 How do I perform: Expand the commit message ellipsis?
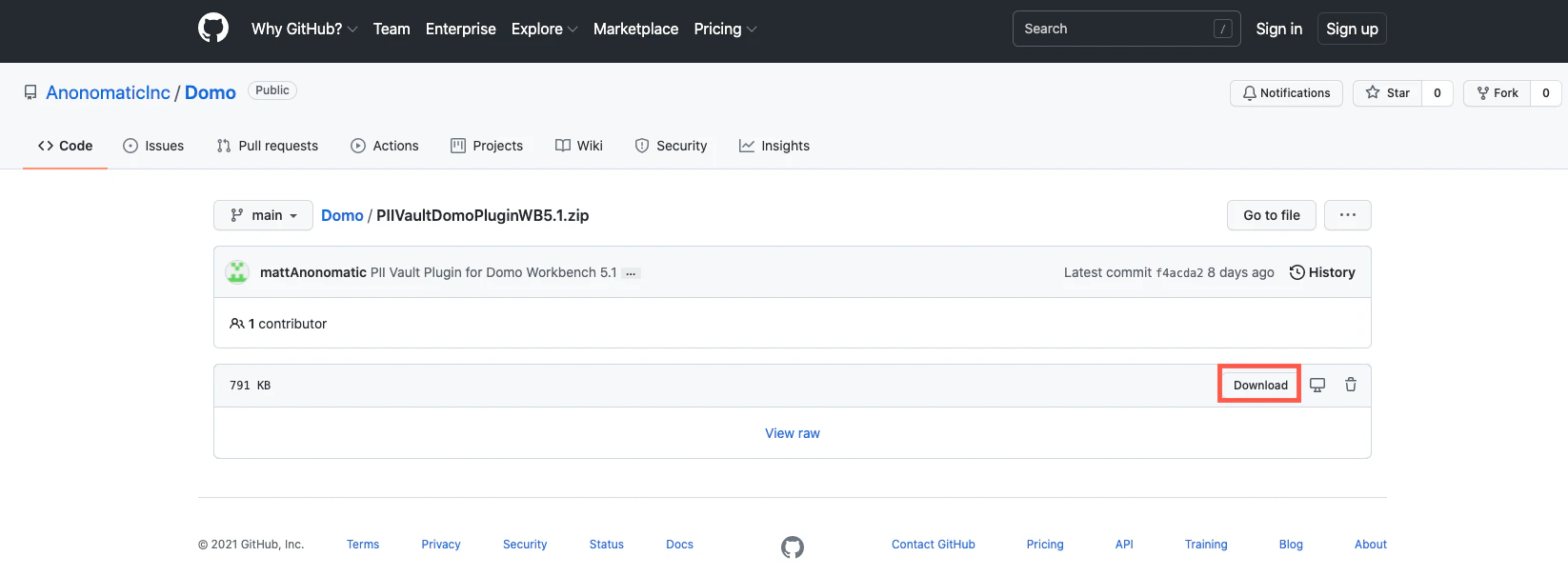631,273
